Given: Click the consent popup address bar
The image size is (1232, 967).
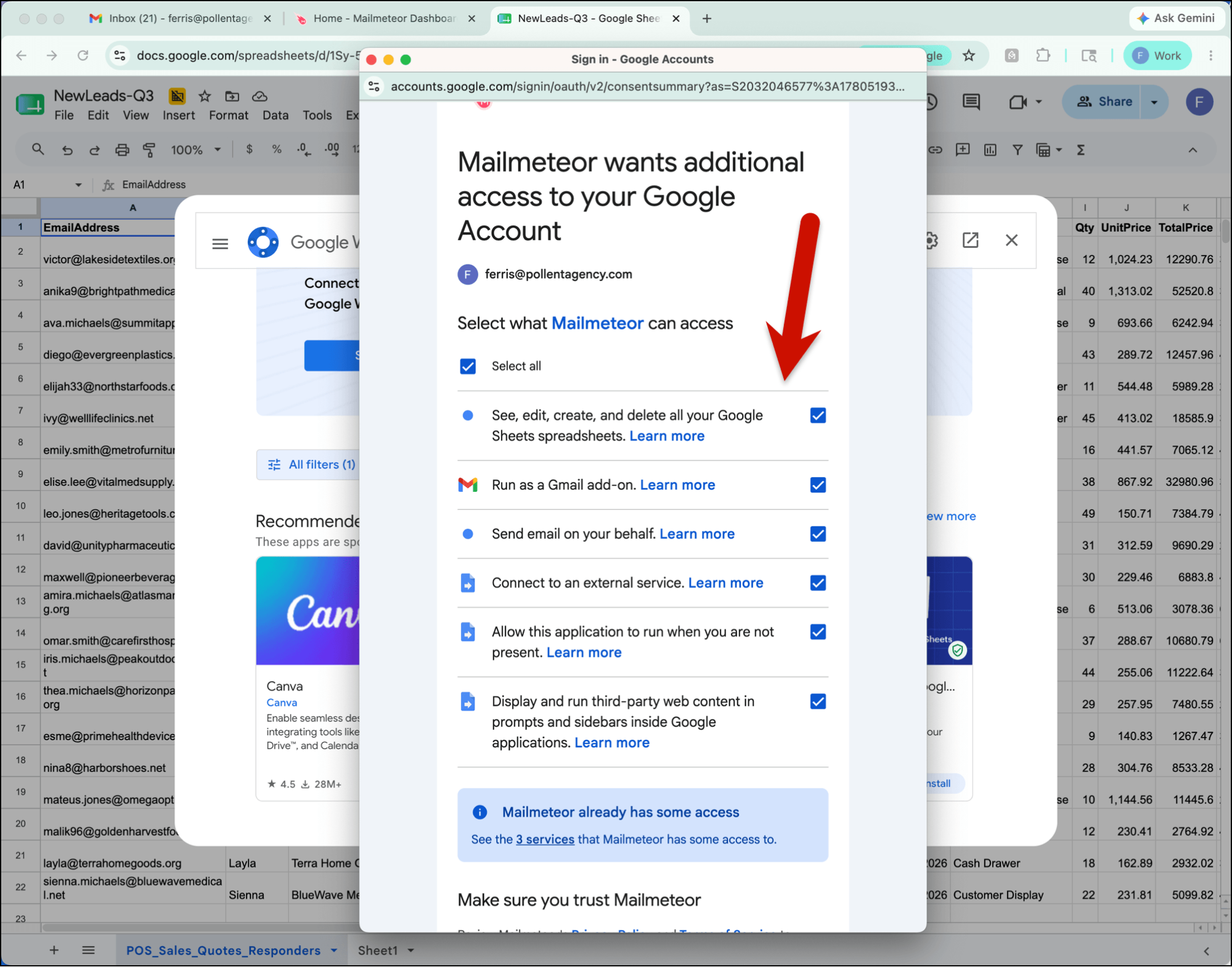Looking at the screenshot, I should (647, 86).
